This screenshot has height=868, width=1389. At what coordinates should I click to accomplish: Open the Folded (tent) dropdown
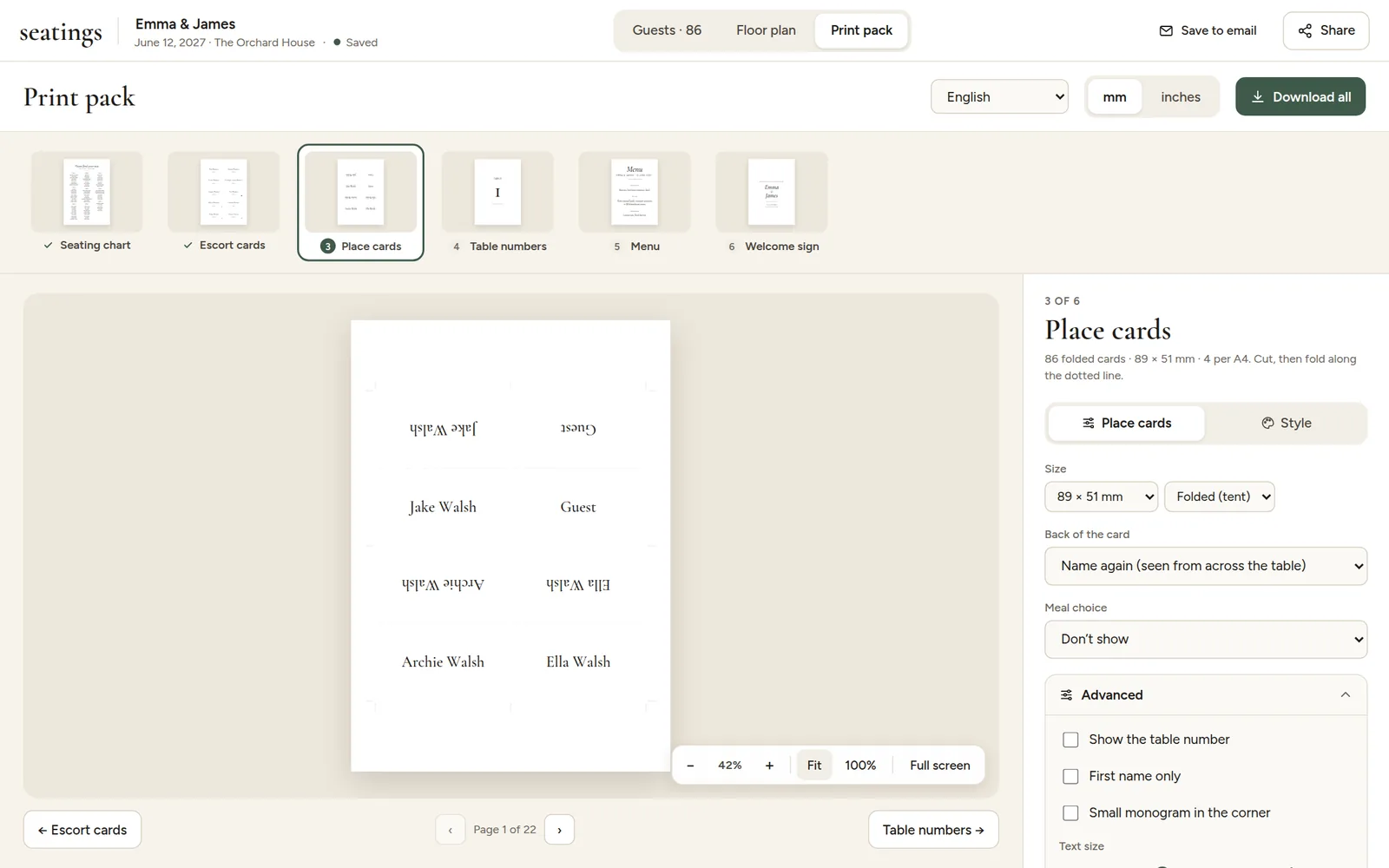coord(1219,496)
